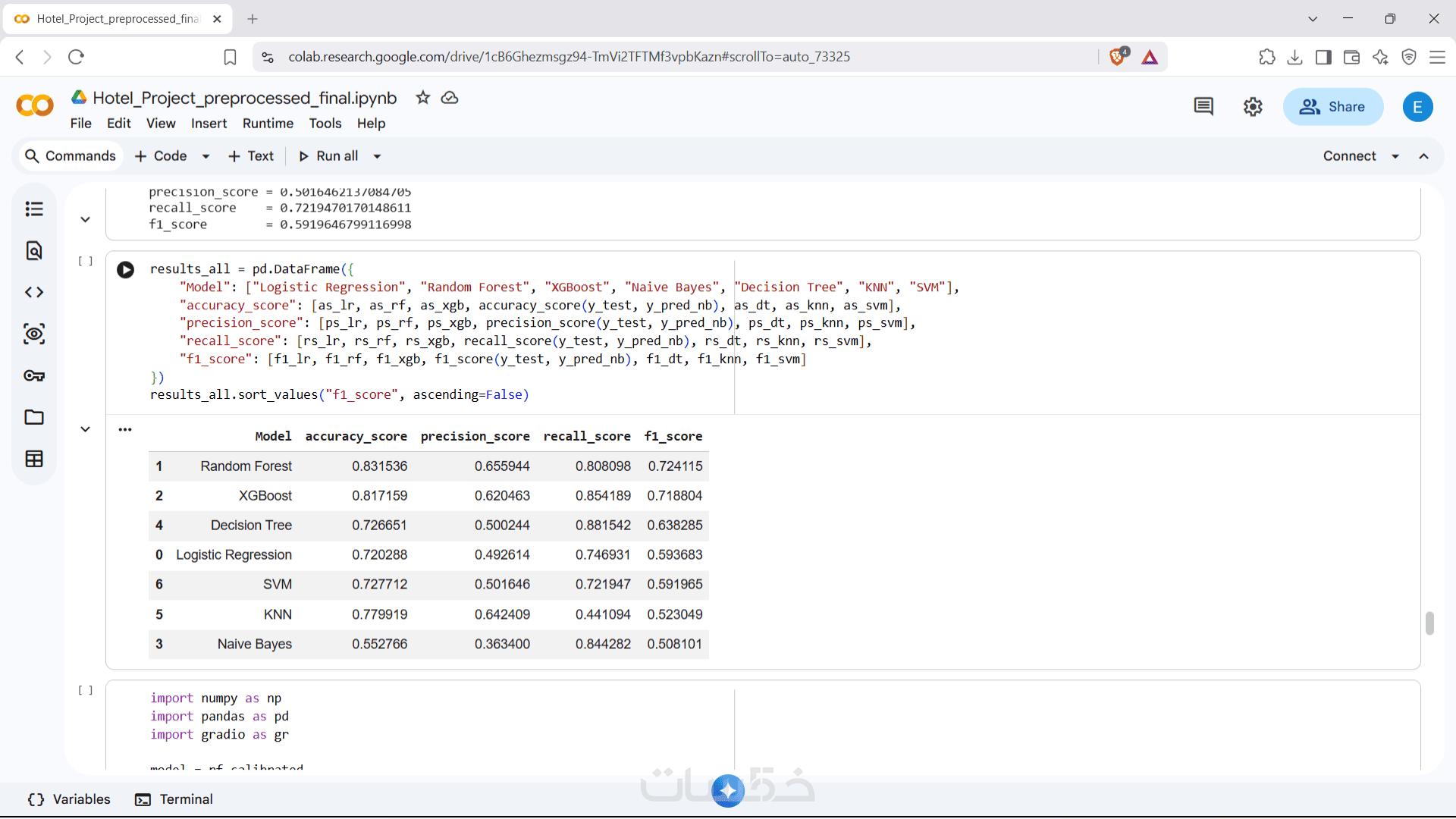Open the Data table icon in sidebar

point(34,459)
